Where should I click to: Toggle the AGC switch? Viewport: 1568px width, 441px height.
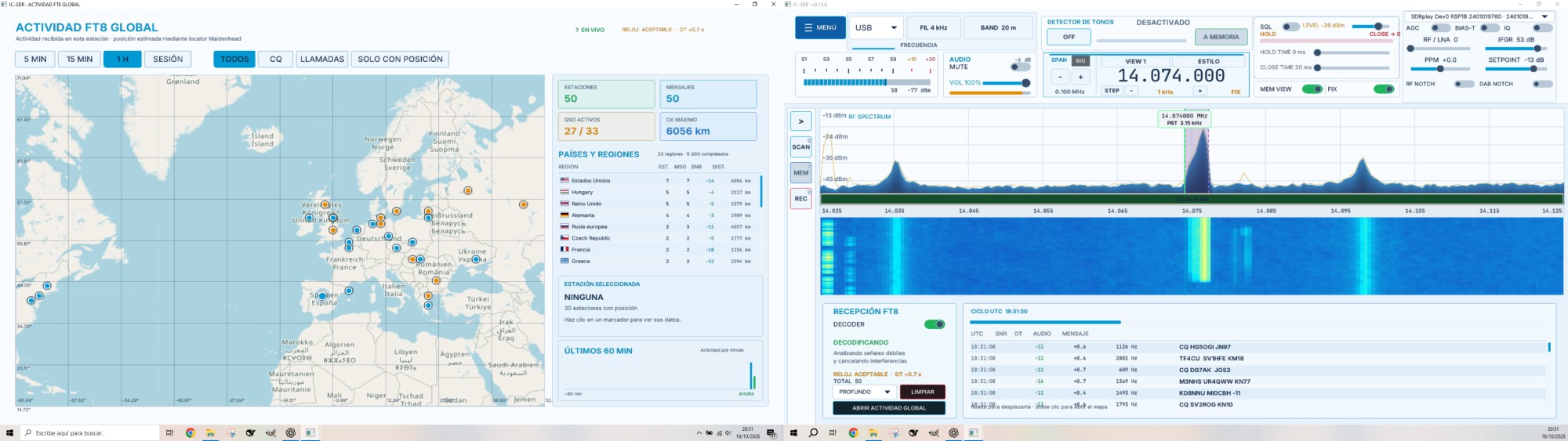[1440, 27]
